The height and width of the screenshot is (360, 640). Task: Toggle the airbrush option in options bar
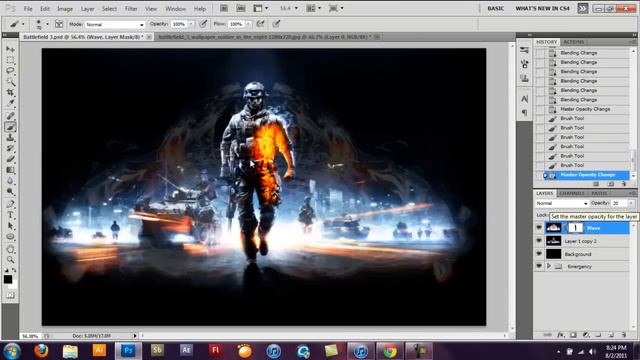point(260,24)
